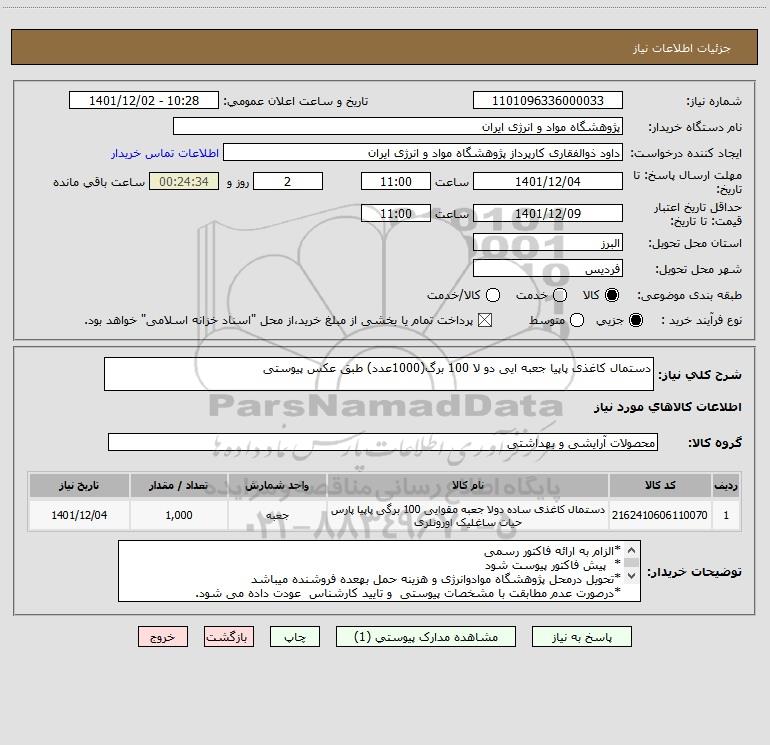Click the شهر محل تحویل field فردیس
This screenshot has height=745, width=770.
pyautogui.click(x=548, y=268)
